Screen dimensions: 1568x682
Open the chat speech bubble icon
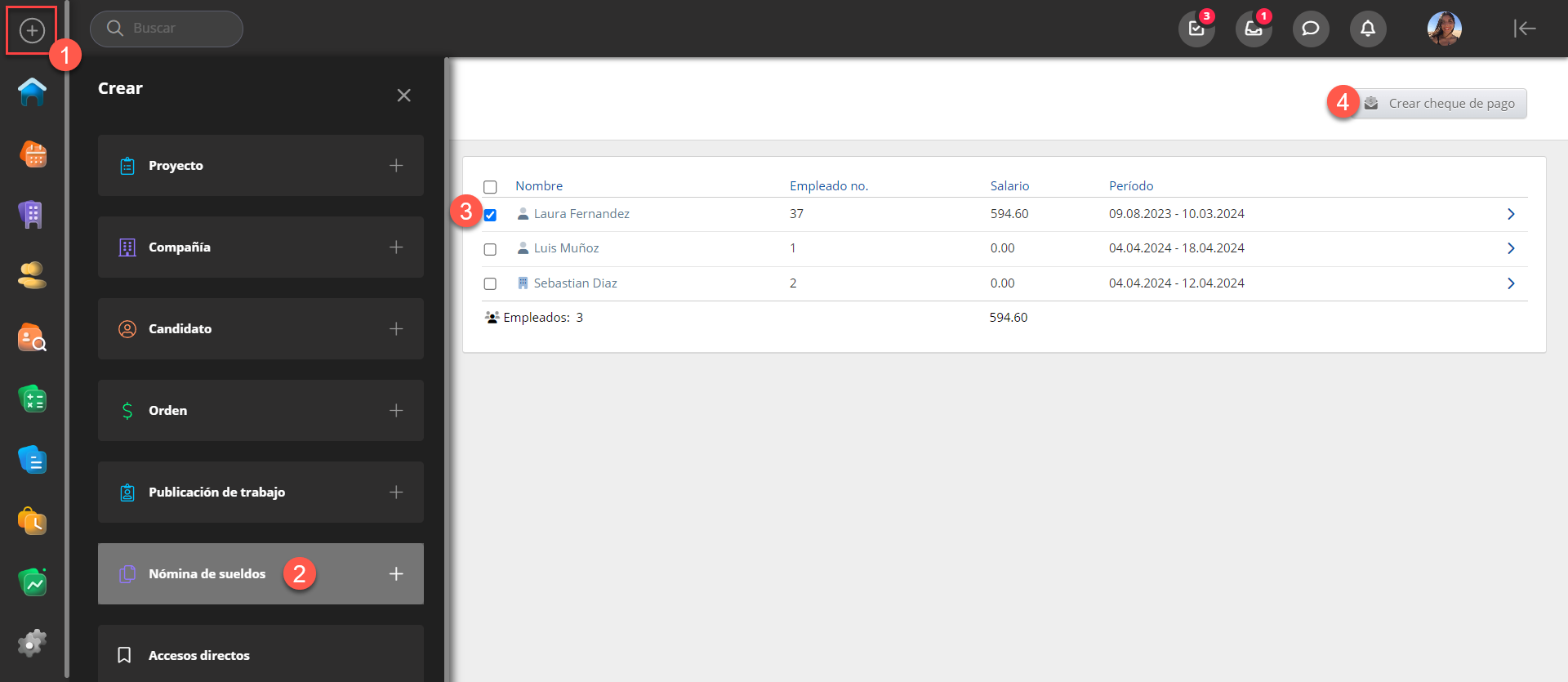(1310, 29)
